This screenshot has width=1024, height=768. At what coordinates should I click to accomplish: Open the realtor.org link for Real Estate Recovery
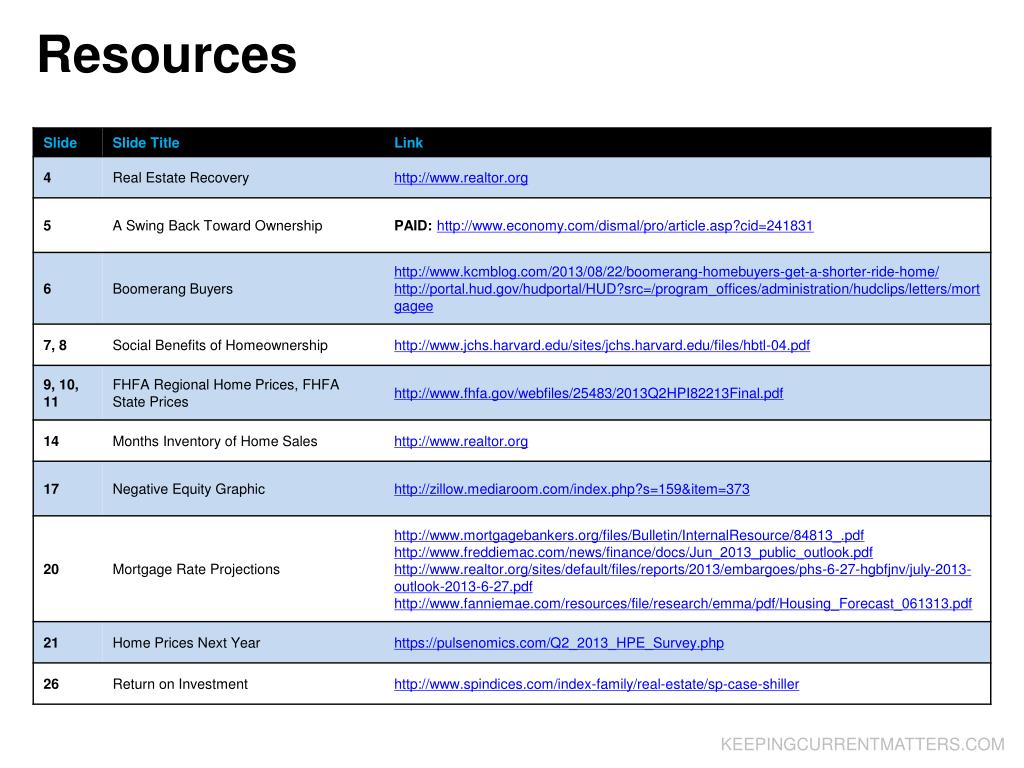(461, 178)
